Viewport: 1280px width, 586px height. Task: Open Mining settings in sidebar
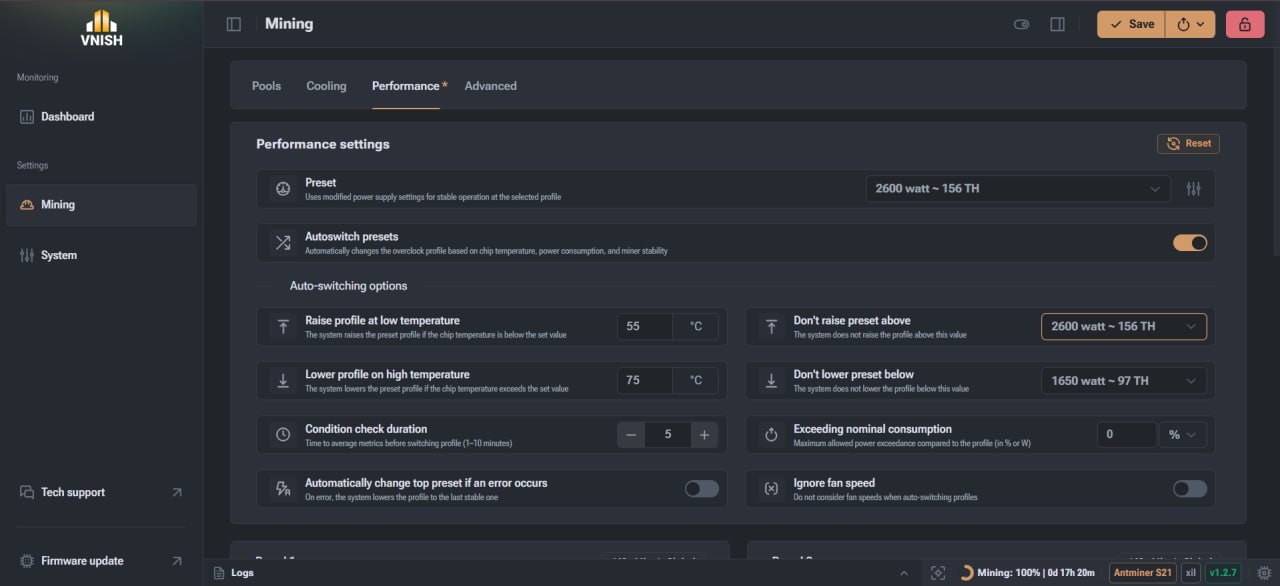click(x=101, y=205)
